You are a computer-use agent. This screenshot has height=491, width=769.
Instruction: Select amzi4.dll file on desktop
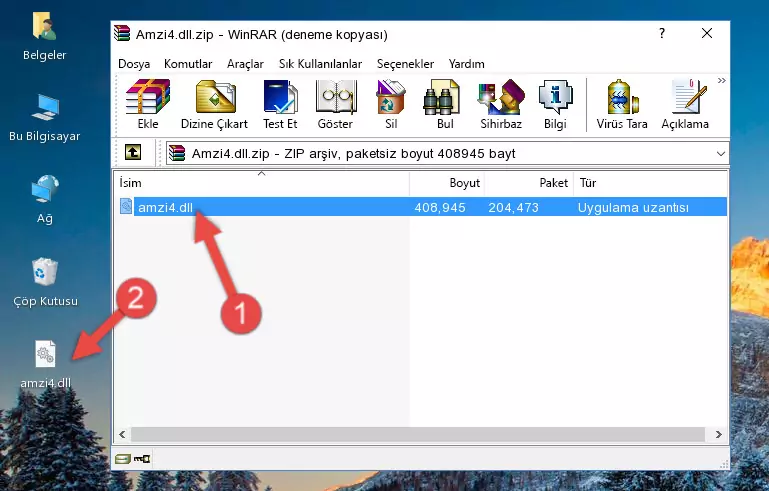coord(45,365)
